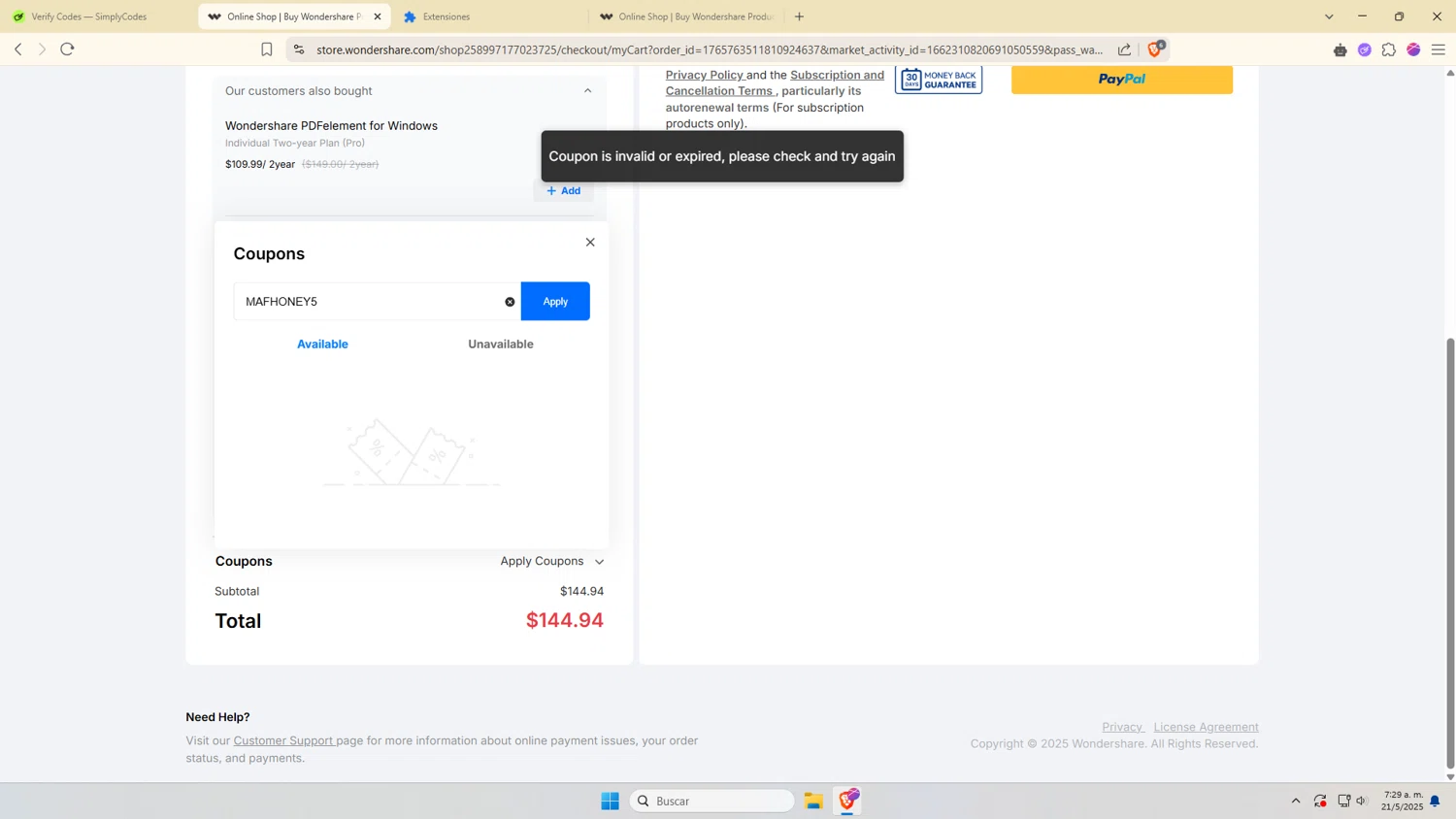Image resolution: width=1456 pixels, height=819 pixels.
Task: Show hidden system tray icons
Action: [x=1296, y=801]
